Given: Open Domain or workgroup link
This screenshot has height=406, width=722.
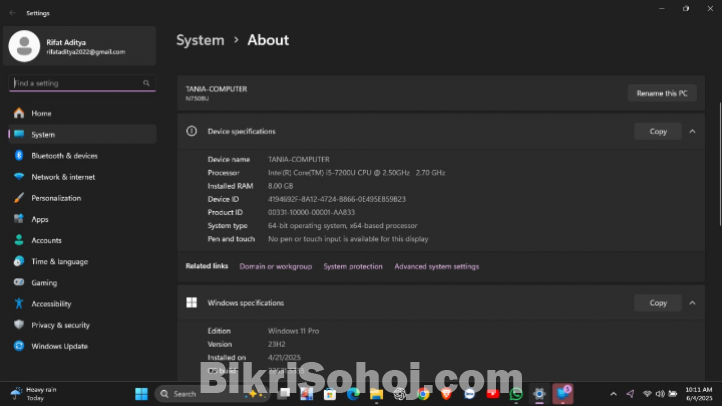Looking at the screenshot, I should click(x=275, y=267).
